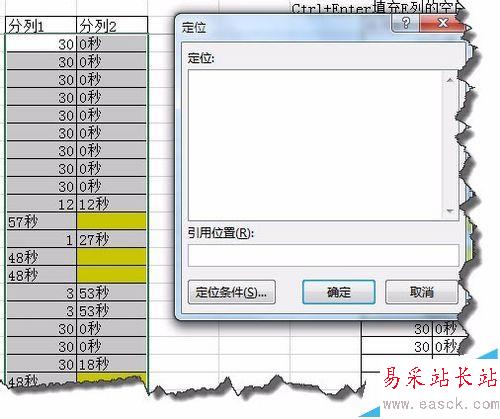Viewport: 500px width, 419px height.
Task: Select the cell containing 57秒
Action: (41, 221)
